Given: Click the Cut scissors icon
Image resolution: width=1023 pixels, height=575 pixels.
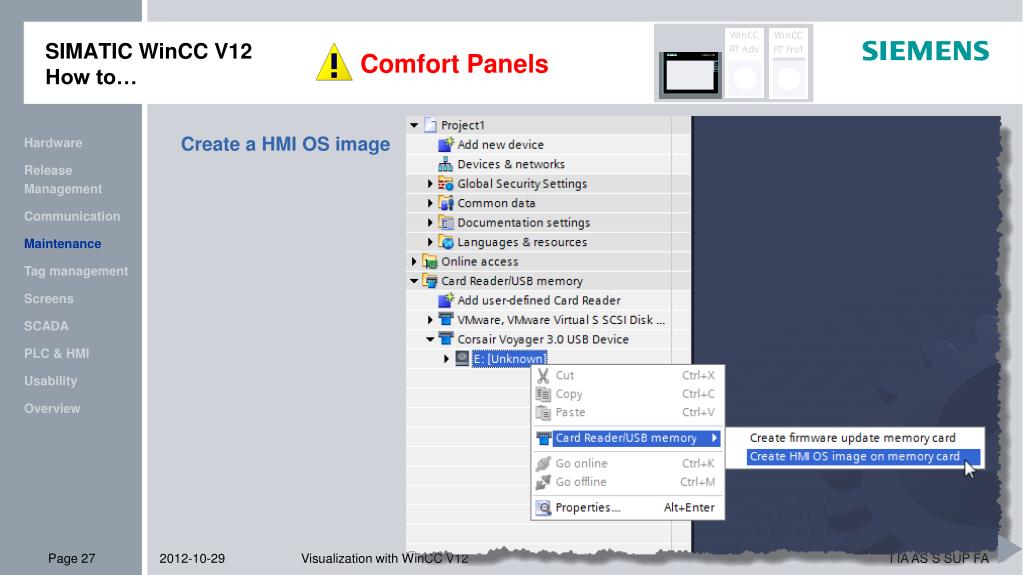Looking at the screenshot, I should pos(543,375).
